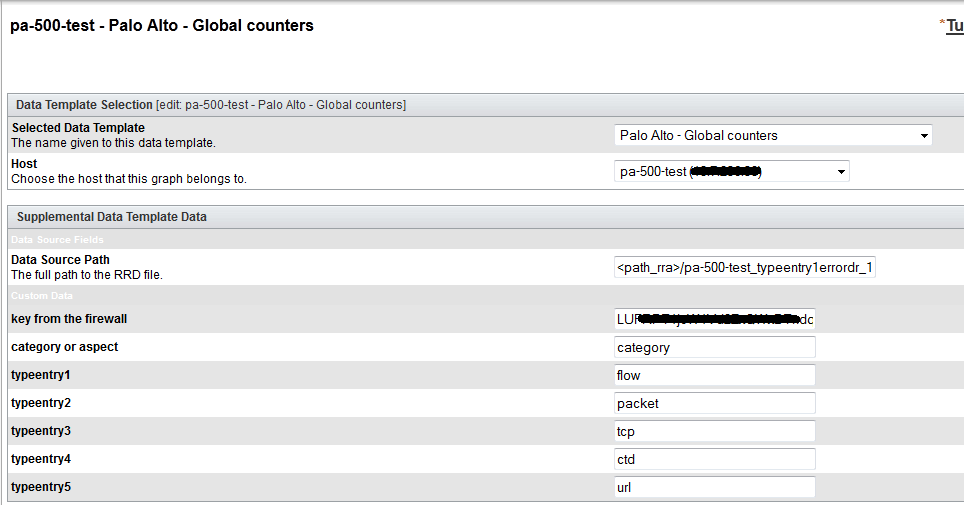The width and height of the screenshot is (964, 505).
Task: Focus typeentry4 field containing ctd
Action: pos(714,459)
